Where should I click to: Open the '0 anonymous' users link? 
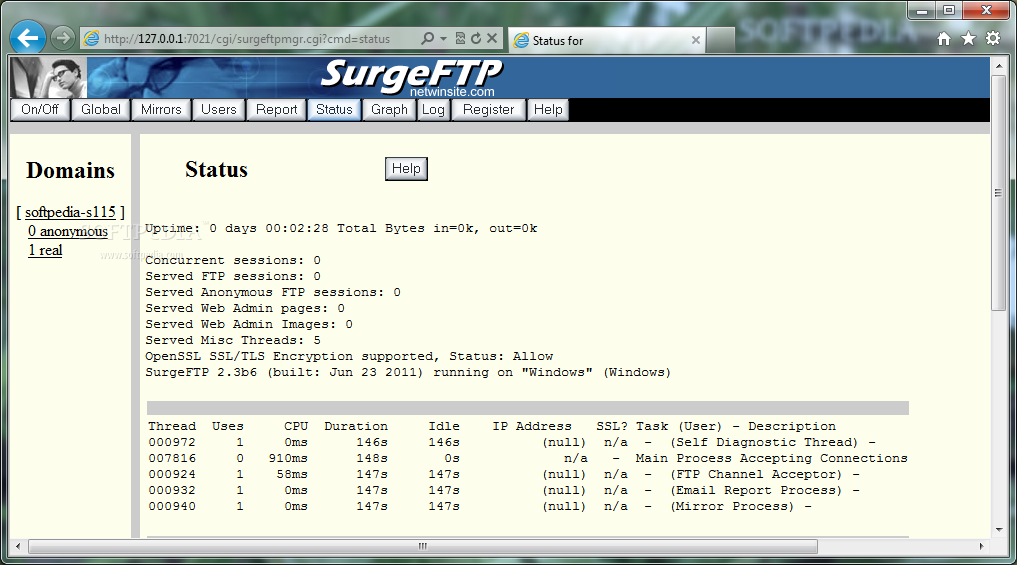click(x=67, y=231)
